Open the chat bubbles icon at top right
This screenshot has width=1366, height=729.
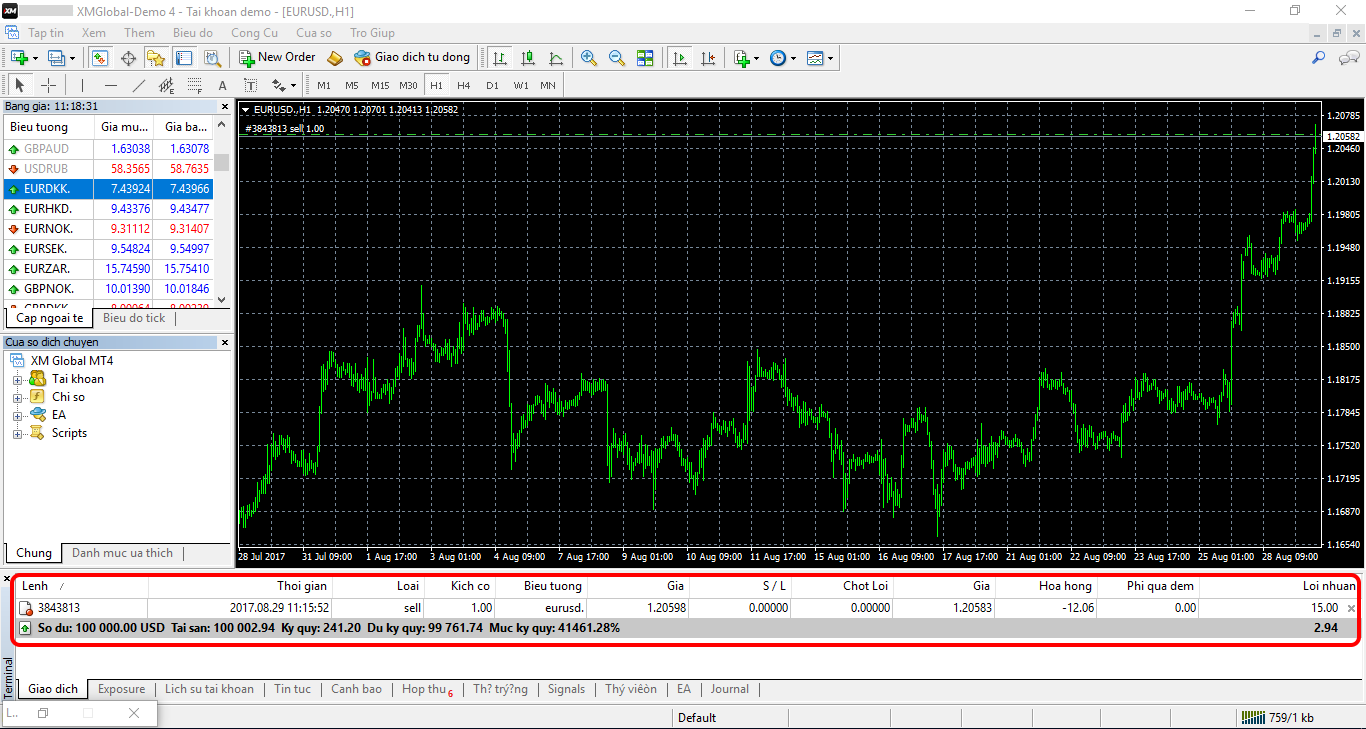1347,58
